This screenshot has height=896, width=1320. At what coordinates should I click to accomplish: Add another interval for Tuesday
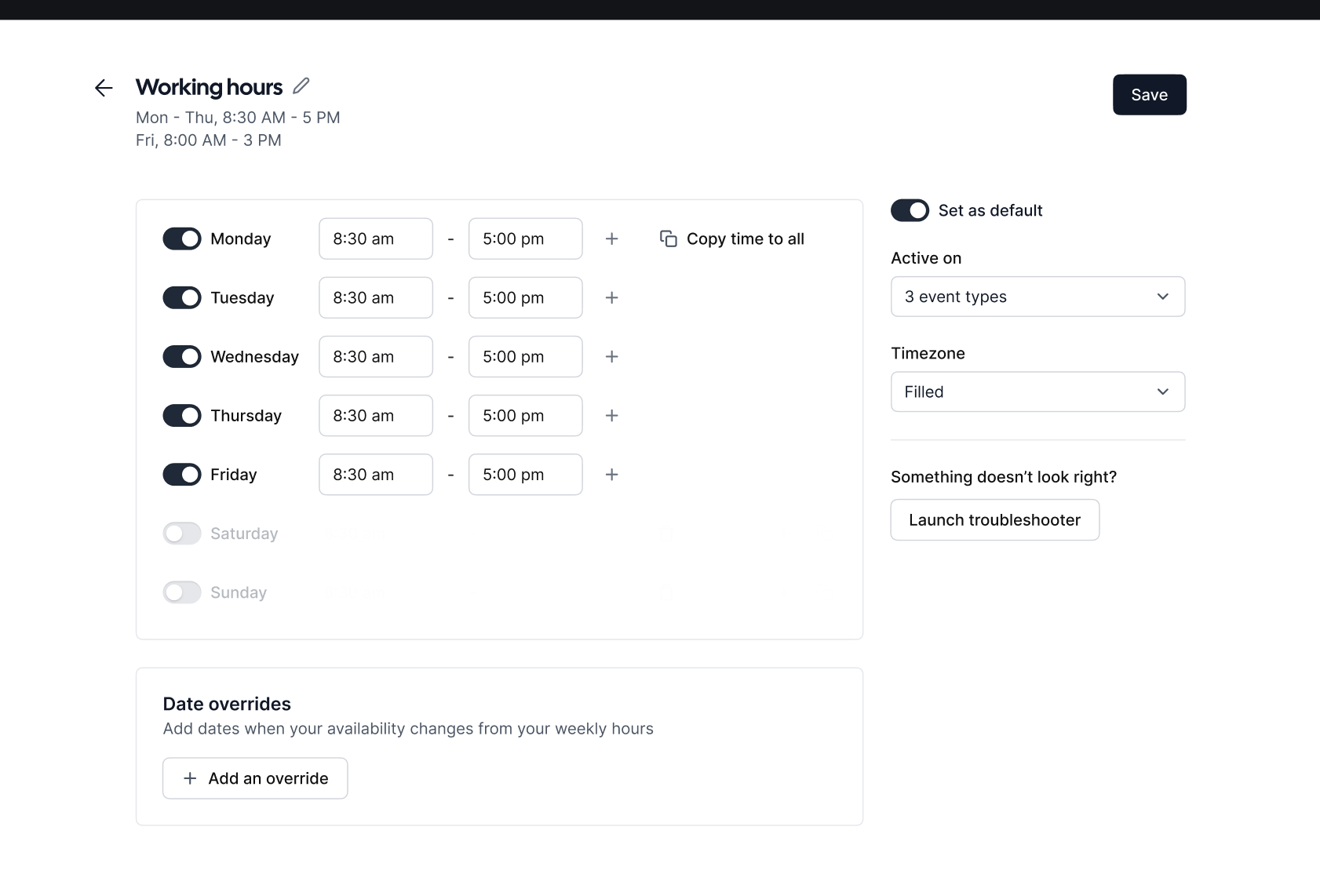click(x=612, y=297)
